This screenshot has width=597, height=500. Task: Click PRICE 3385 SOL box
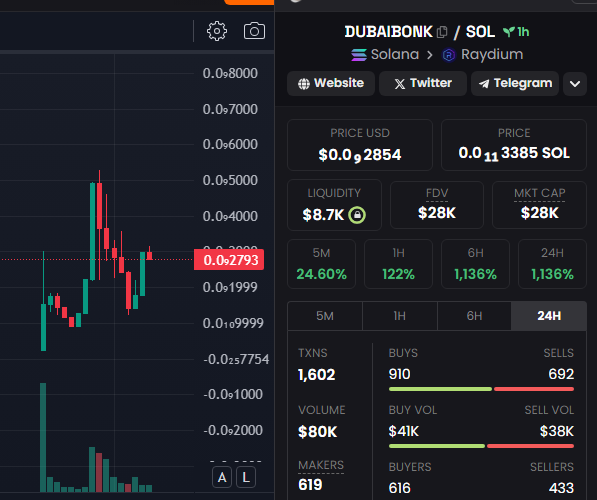[514, 145]
